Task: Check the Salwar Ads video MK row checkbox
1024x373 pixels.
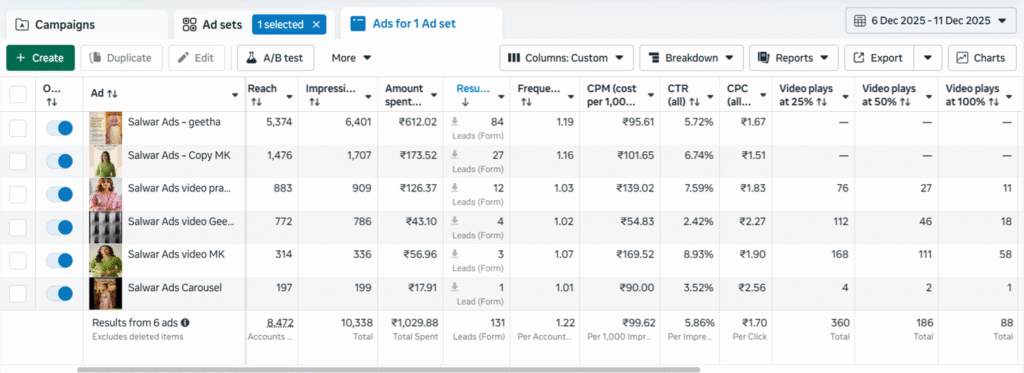Action: (x=18, y=261)
